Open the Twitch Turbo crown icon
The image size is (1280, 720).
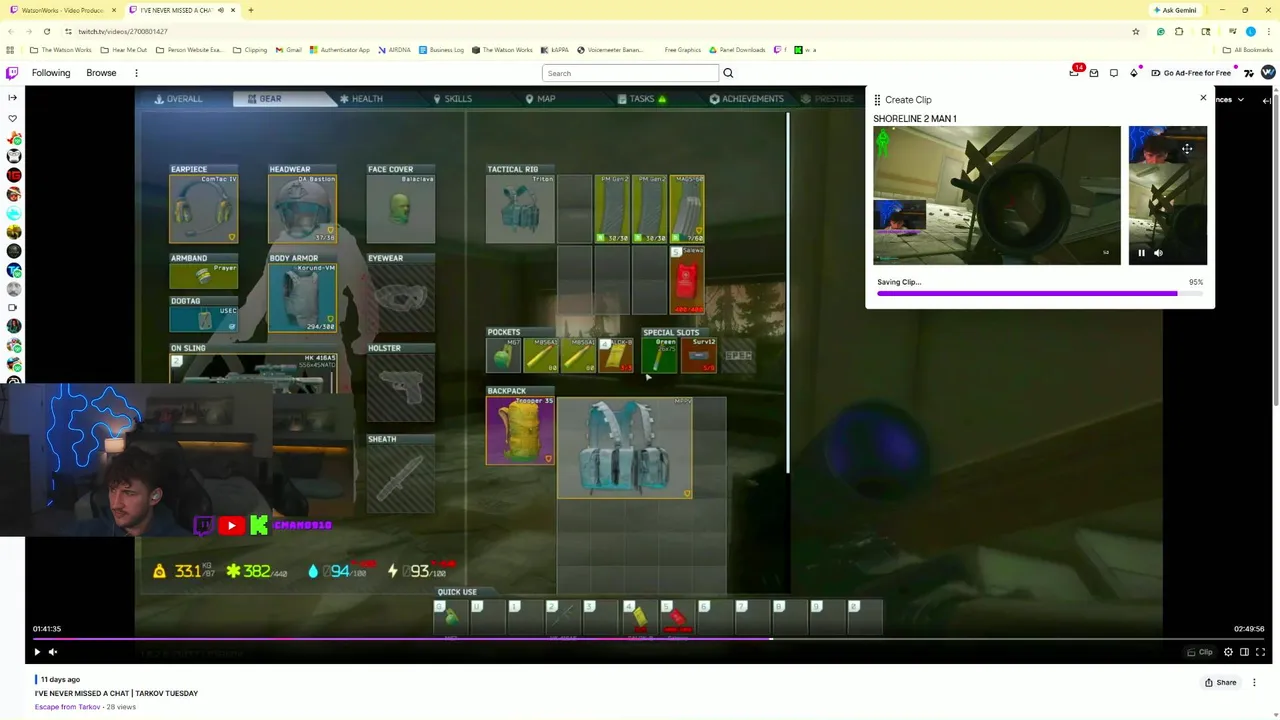1249,73
